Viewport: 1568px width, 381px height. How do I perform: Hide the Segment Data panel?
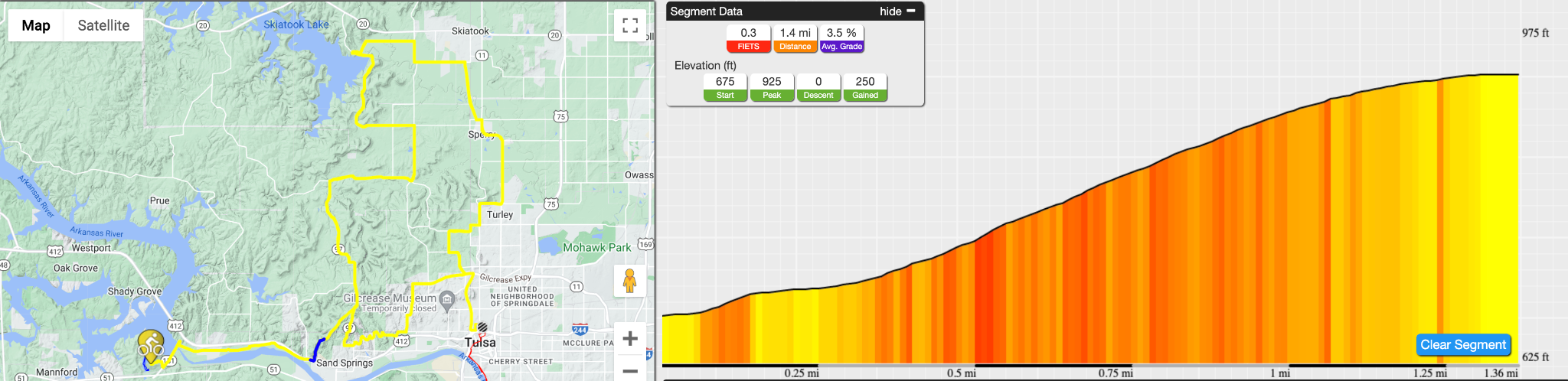(890, 11)
